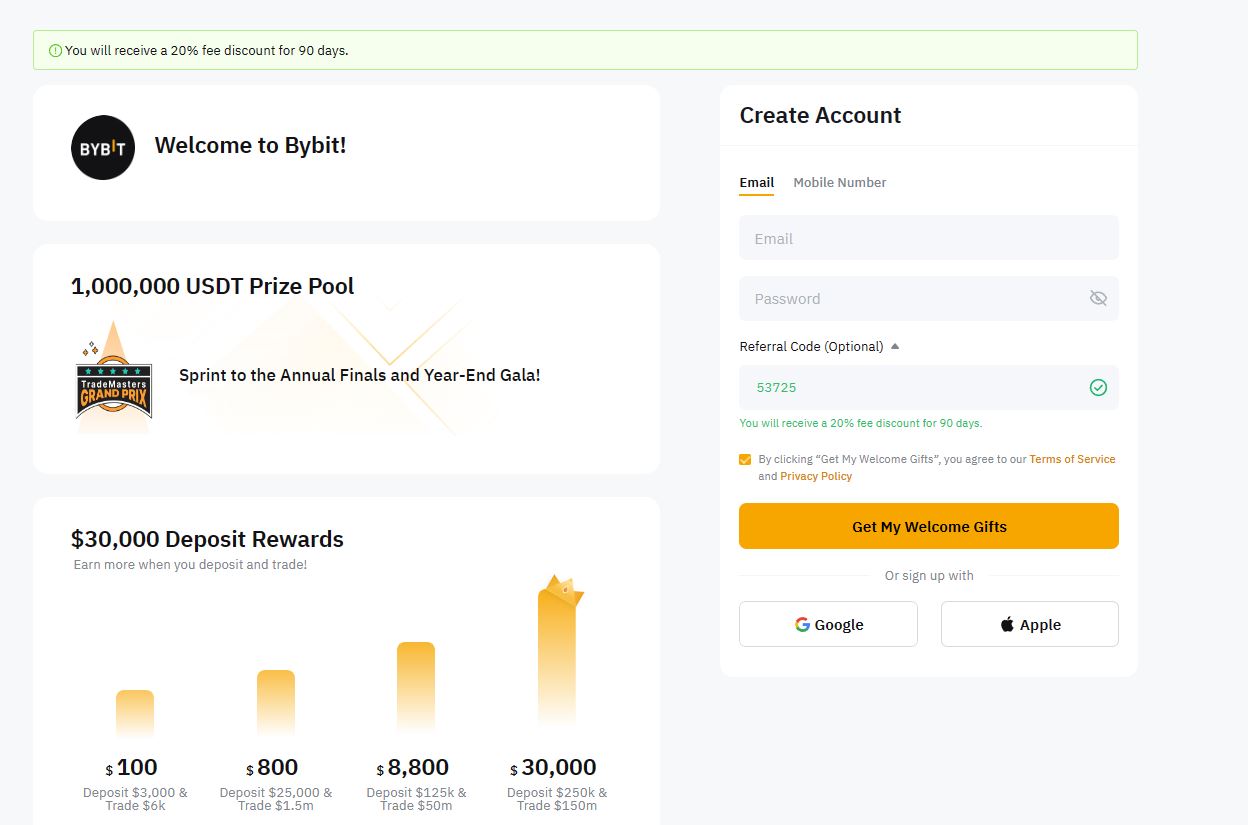Open the Terms of Service link

coord(1072,459)
